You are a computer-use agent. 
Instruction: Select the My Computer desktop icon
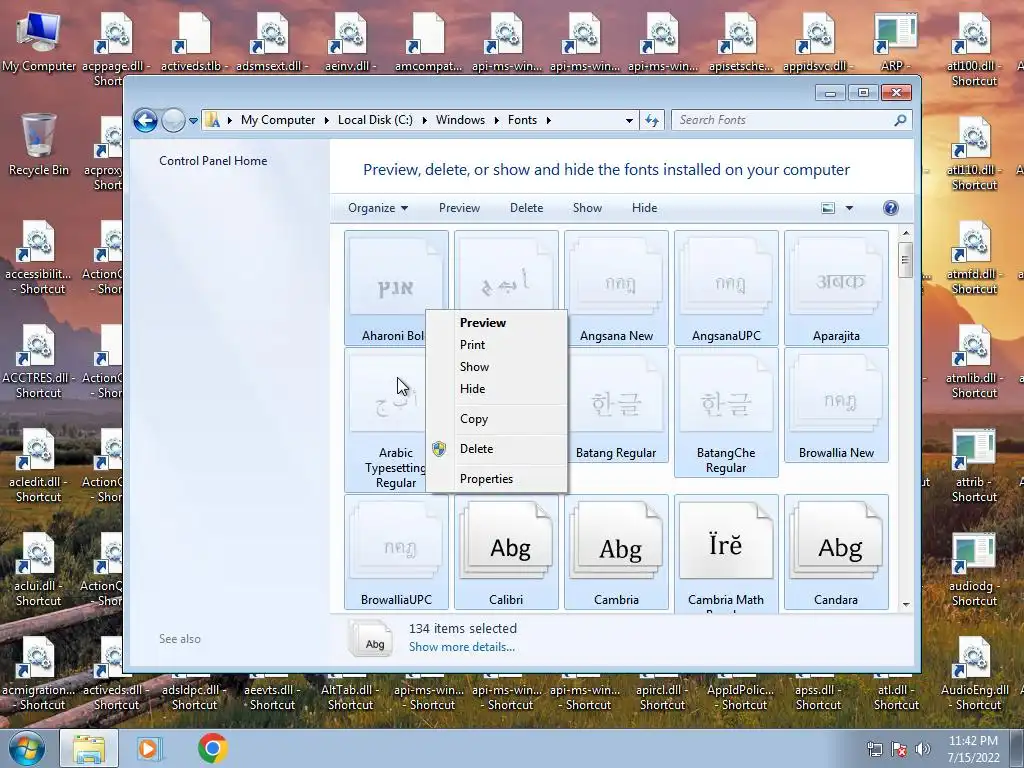[x=39, y=42]
